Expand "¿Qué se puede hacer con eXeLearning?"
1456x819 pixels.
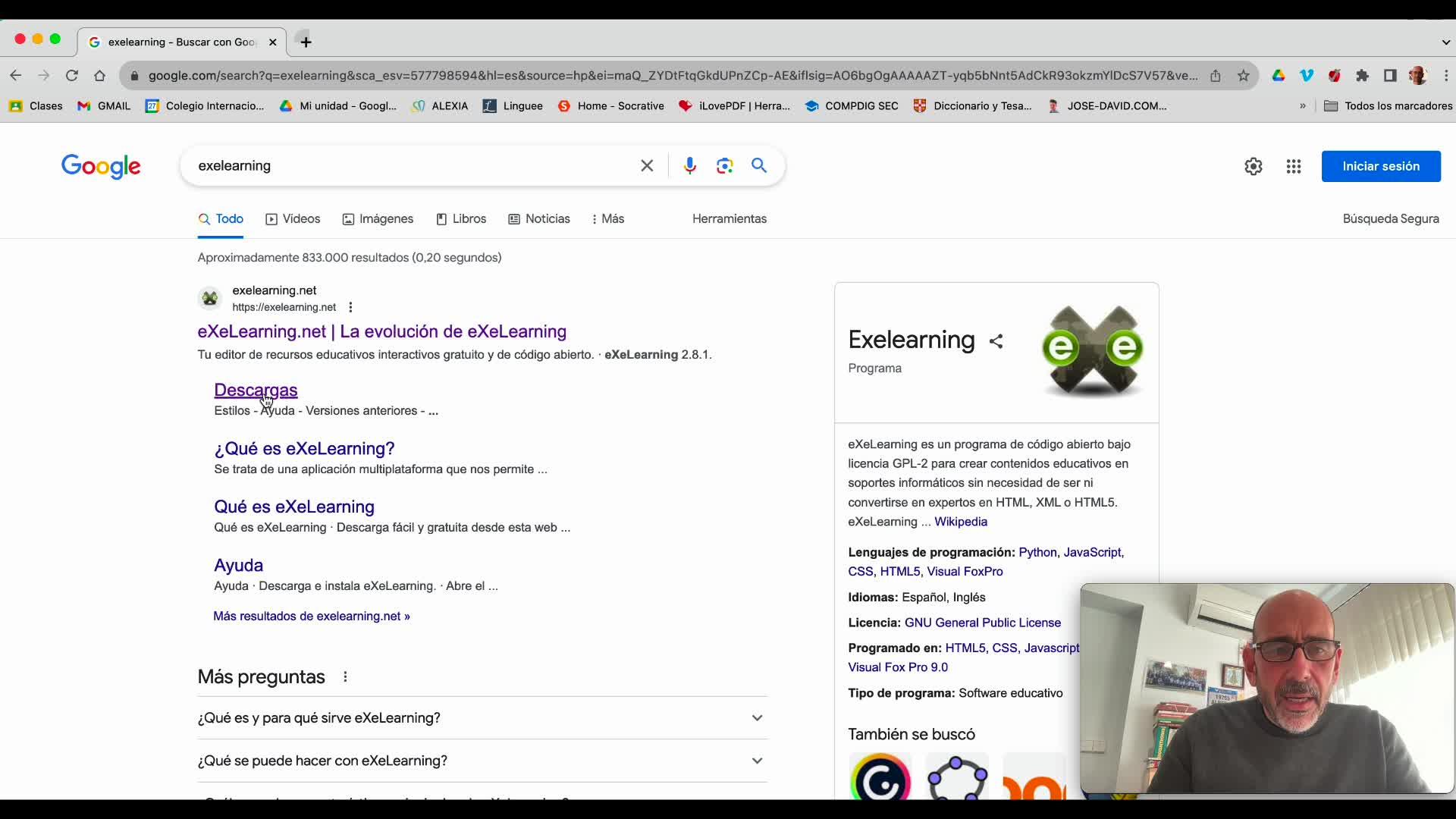point(757,761)
